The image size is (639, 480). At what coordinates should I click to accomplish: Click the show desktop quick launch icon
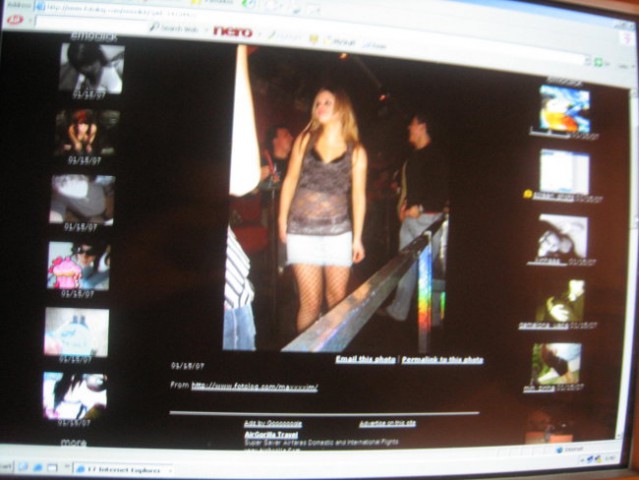click(x=23, y=467)
